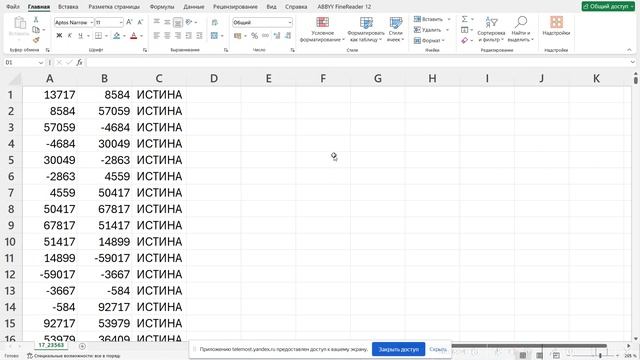640x360 pixels.
Task: Click the Clear eraser icon
Action: point(464,40)
